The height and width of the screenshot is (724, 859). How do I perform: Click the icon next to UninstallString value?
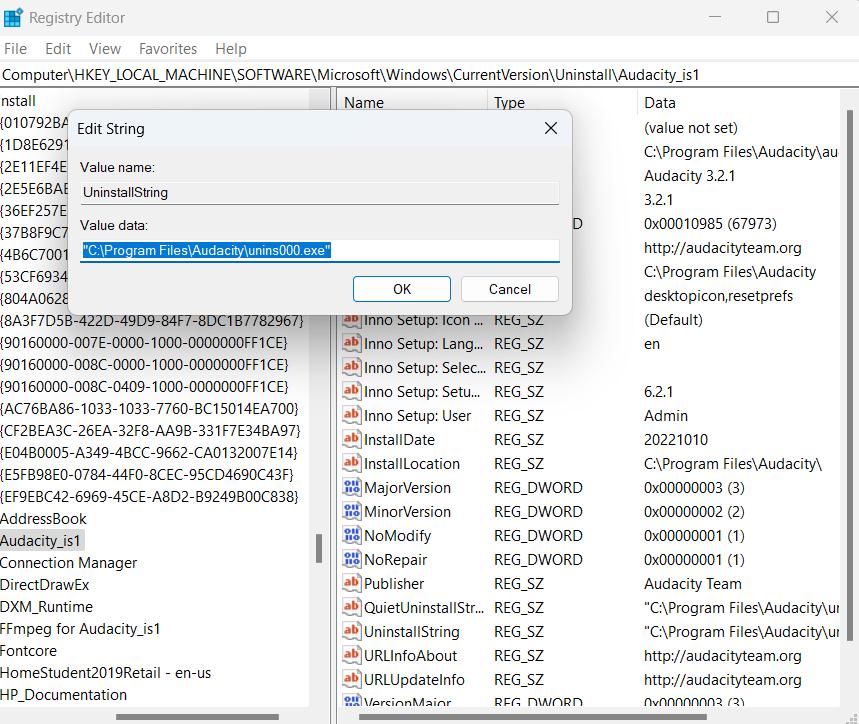pyautogui.click(x=351, y=631)
